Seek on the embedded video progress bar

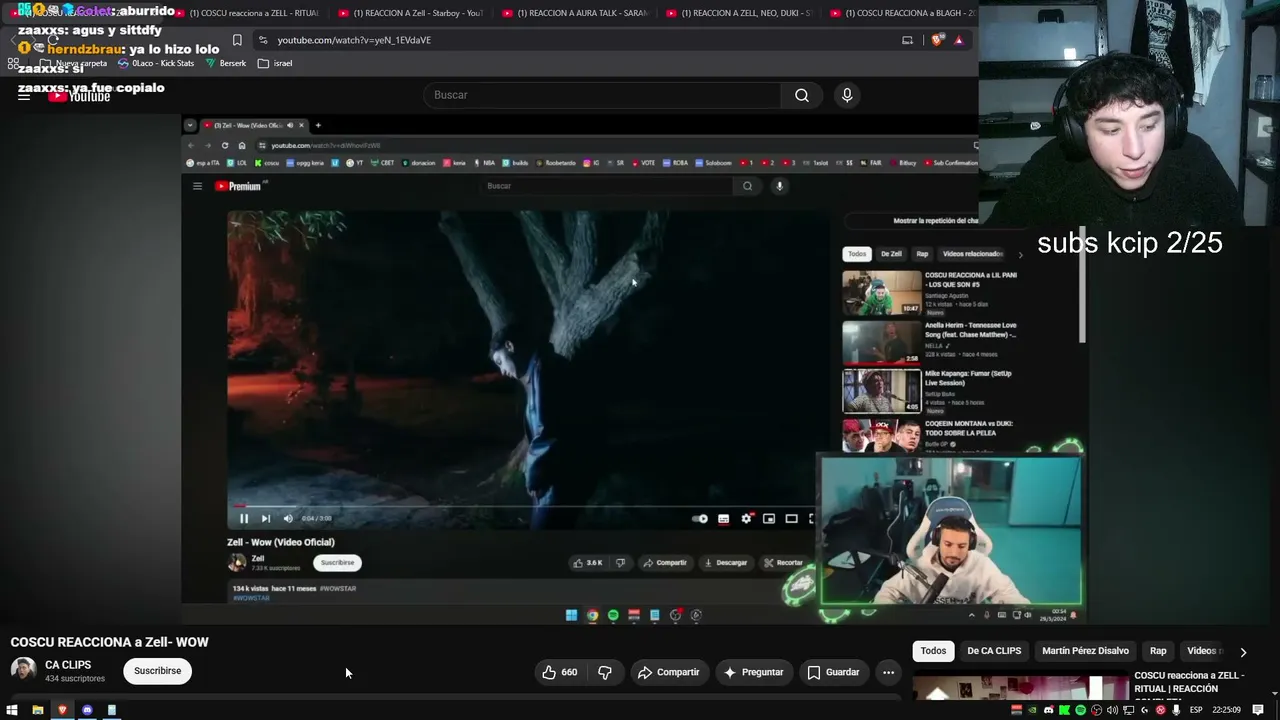click(x=522, y=506)
